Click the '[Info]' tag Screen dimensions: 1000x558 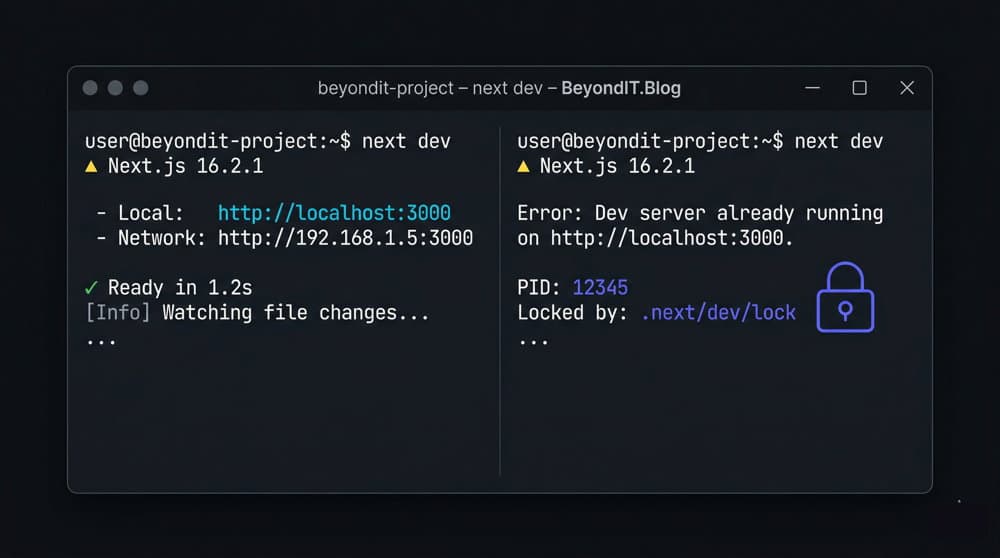[118, 312]
